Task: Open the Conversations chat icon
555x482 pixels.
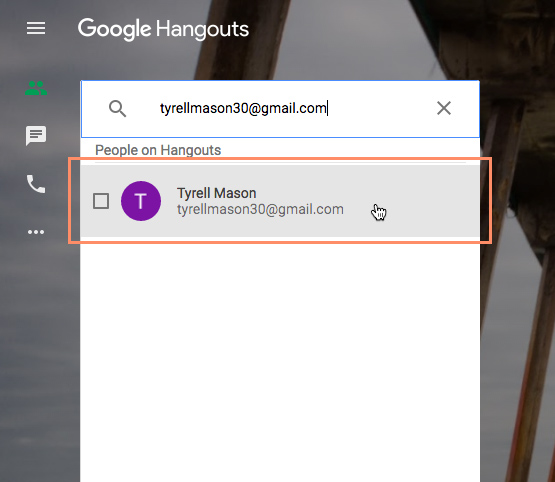Action: [36, 136]
